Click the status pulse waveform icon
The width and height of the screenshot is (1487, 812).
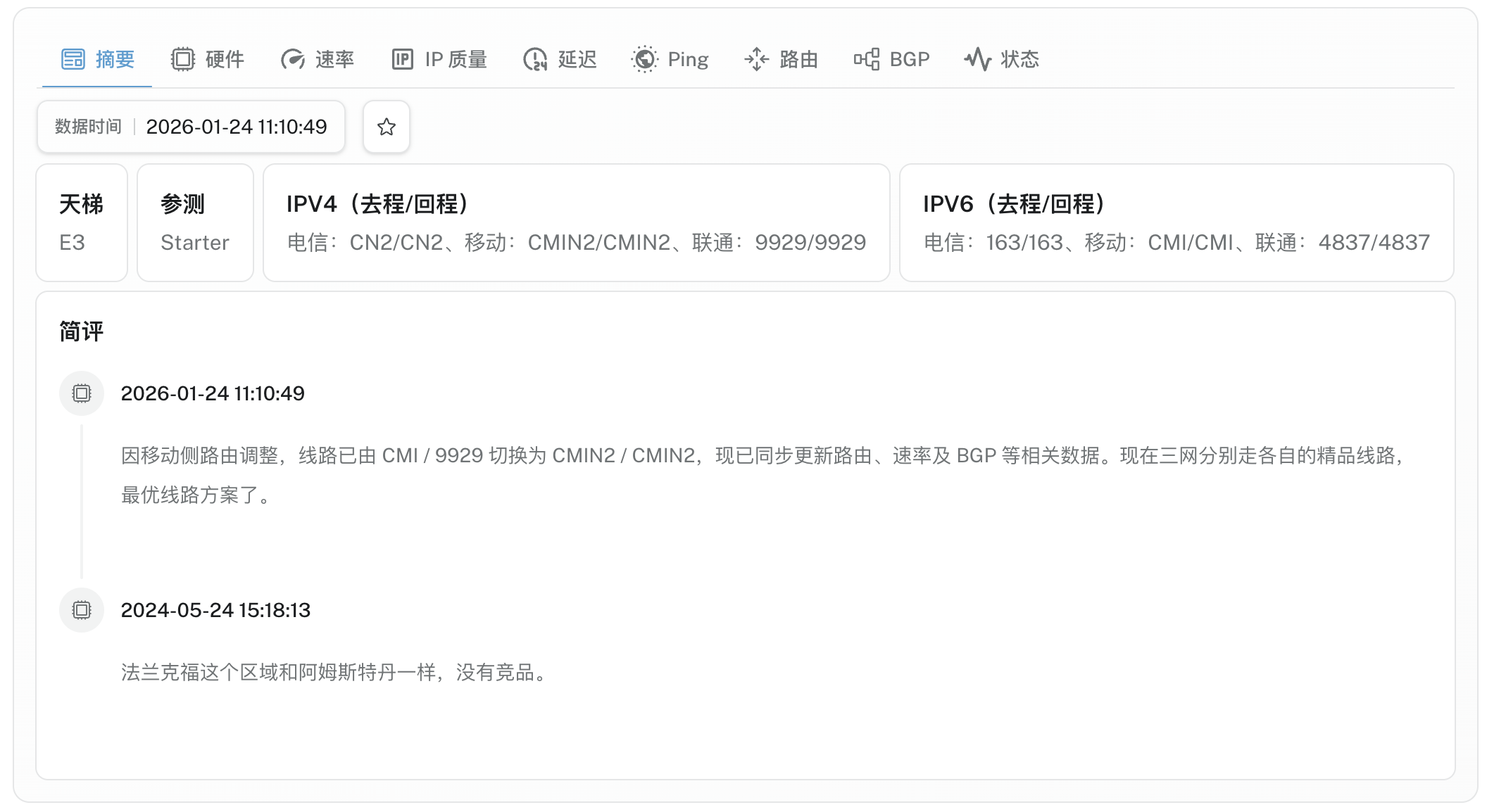[977, 59]
